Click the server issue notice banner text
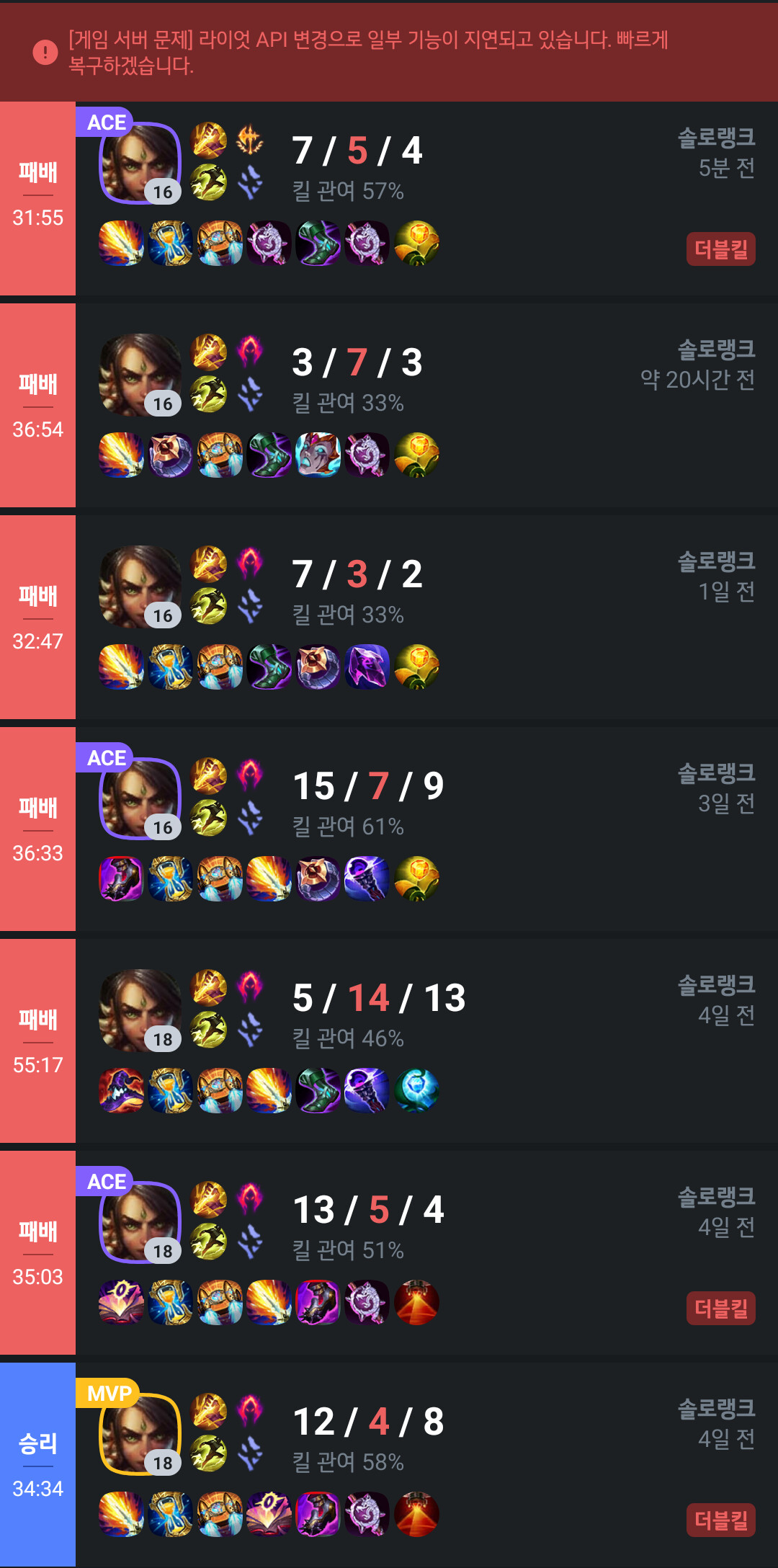 coord(368,52)
